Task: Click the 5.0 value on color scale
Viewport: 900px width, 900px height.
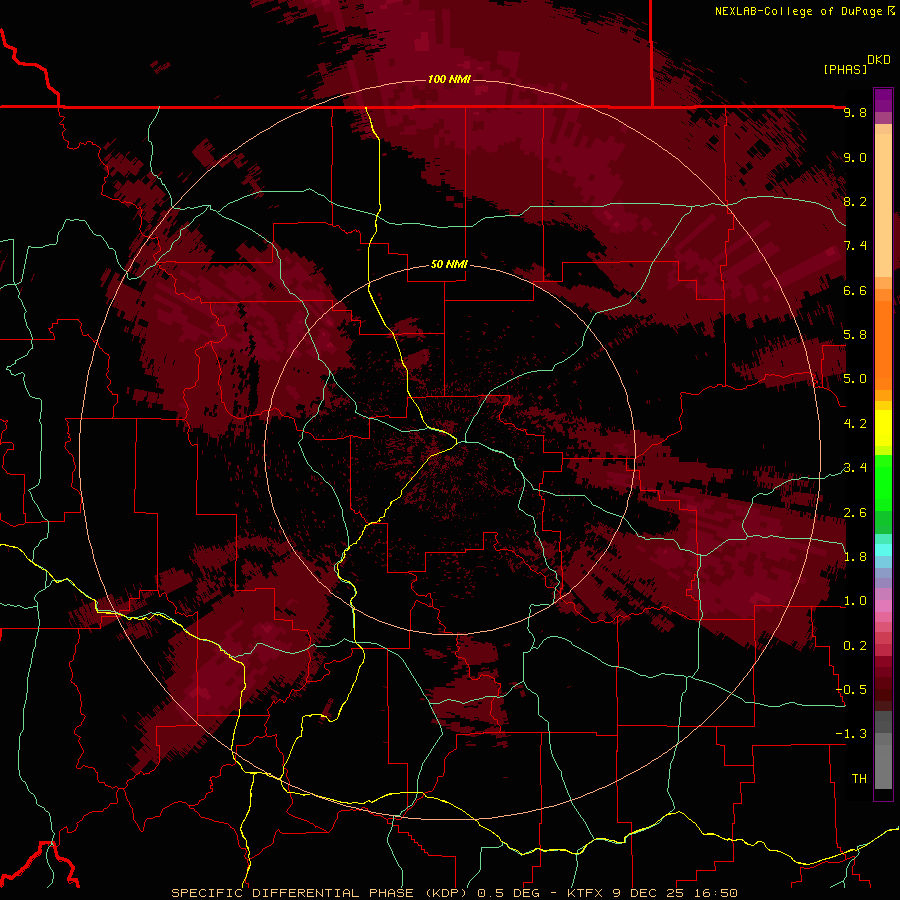Action: tap(855, 379)
